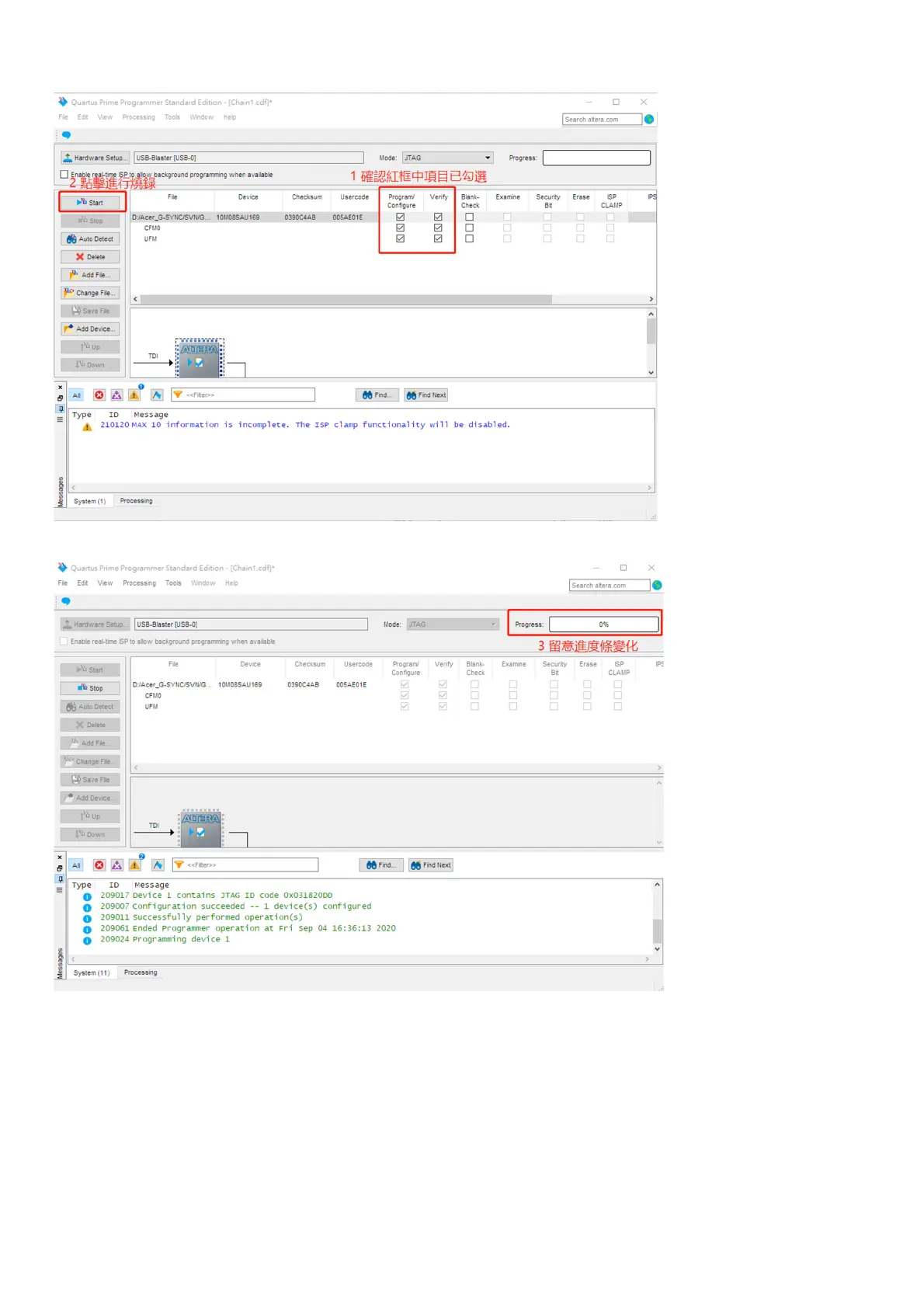Toggle blue flag message filter, upper window
The width and height of the screenshot is (924, 1308).
point(157,395)
